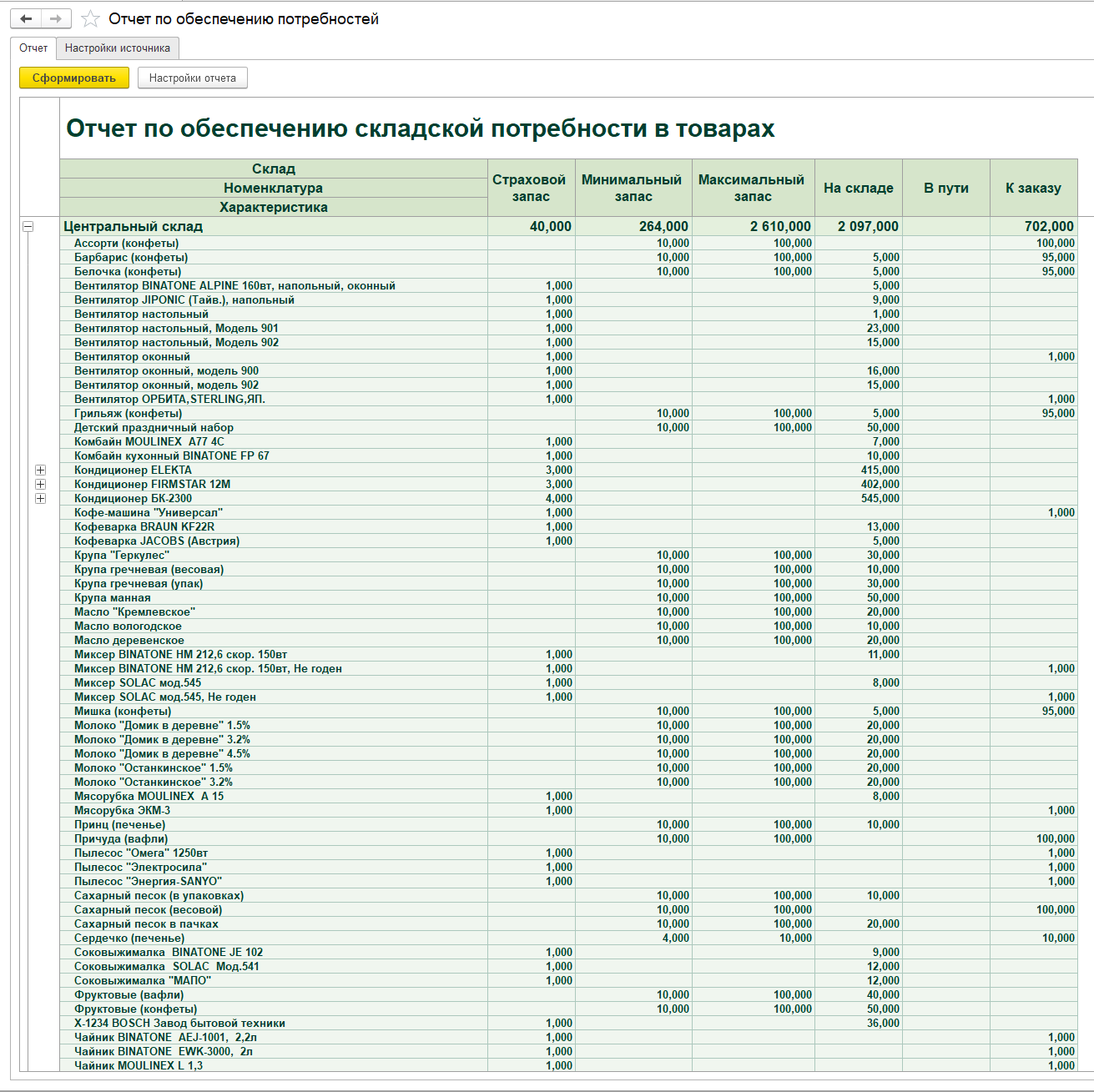
Task: Click Детский праздничный набор
Action: pos(154,428)
